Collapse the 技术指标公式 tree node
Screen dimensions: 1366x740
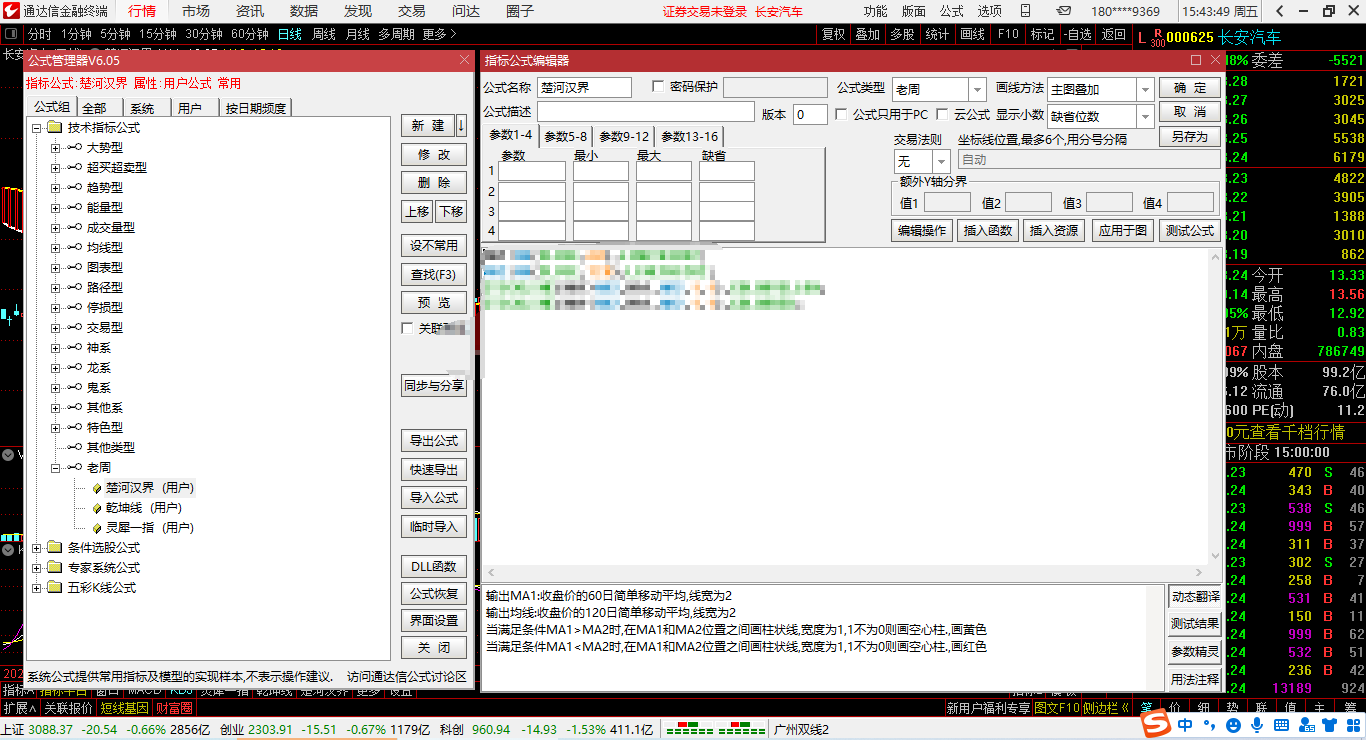[x=36, y=128]
